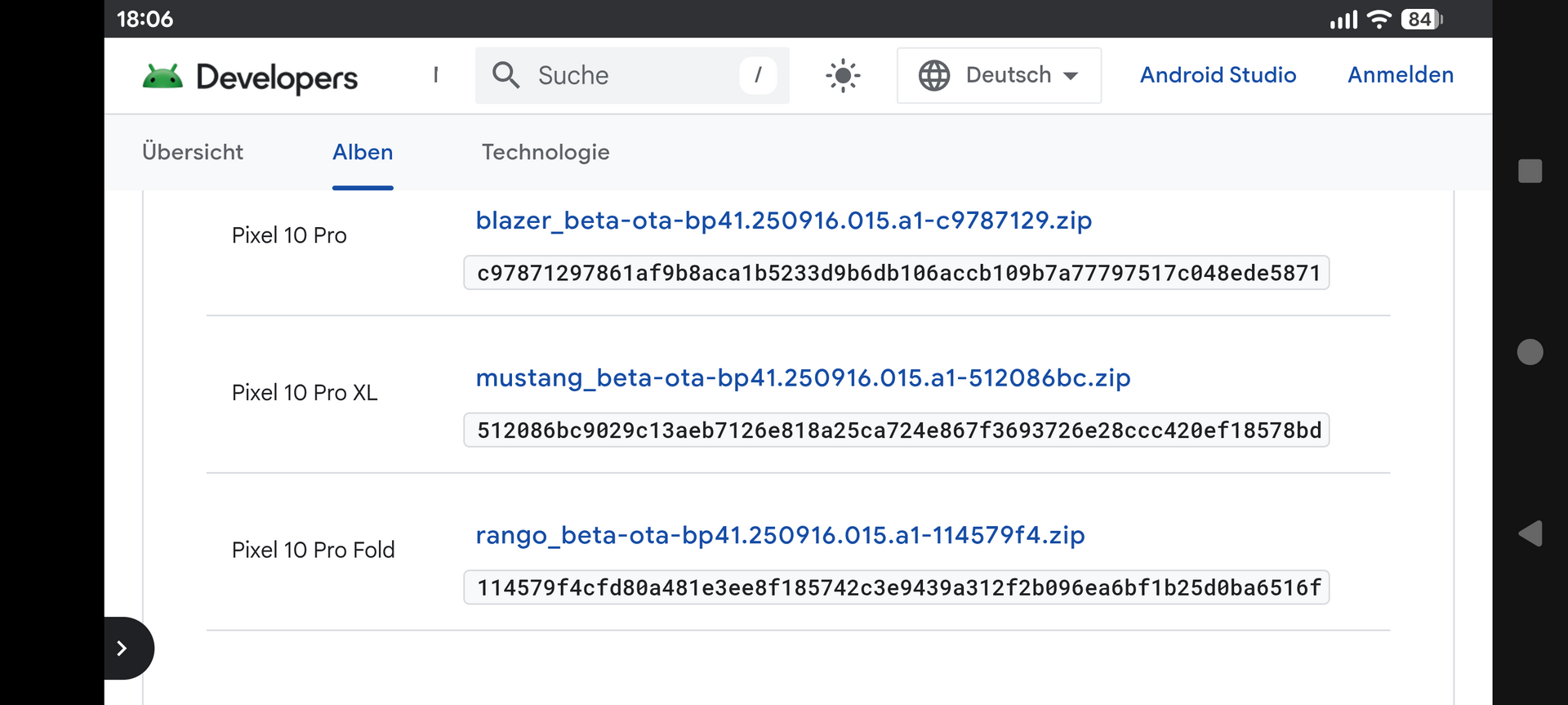Select the Alben tab
This screenshot has height=705, width=1568.
[x=363, y=152]
